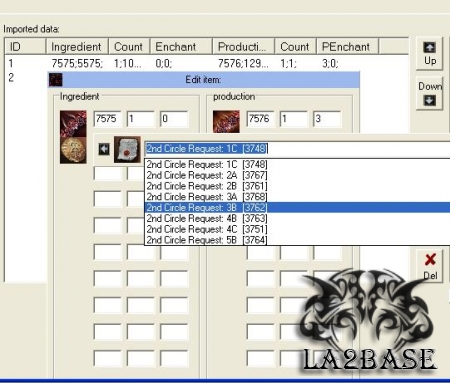Click the item search combo box field
This screenshot has width=450, height=383.
297,149
